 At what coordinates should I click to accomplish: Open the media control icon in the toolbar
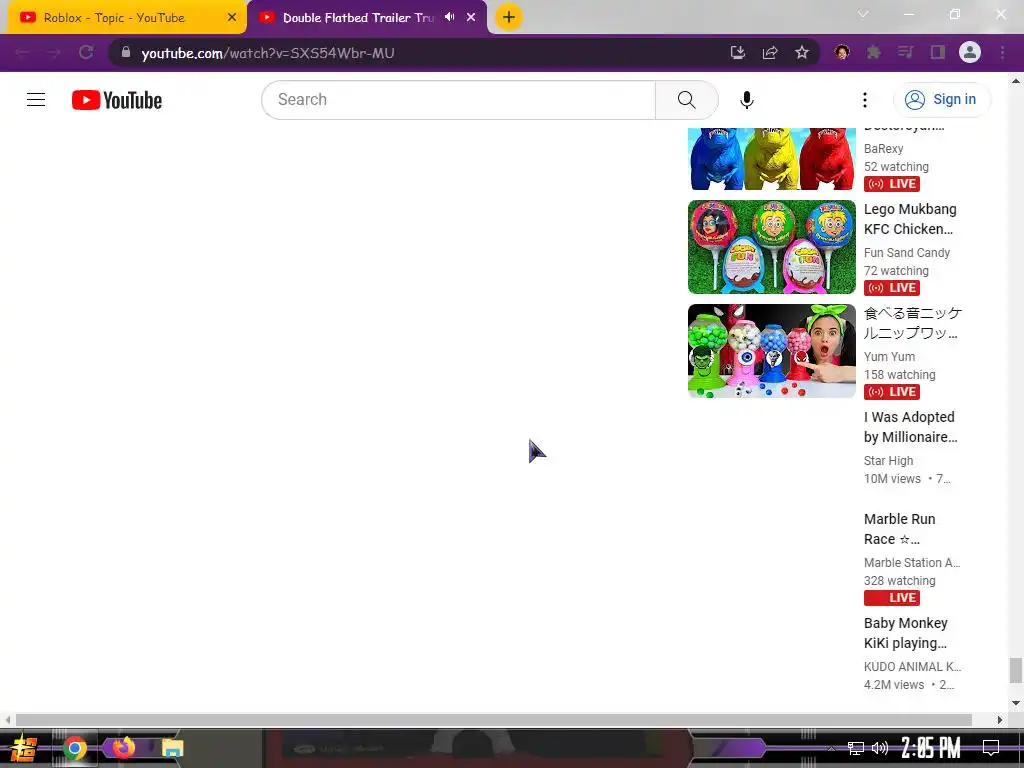point(905,52)
